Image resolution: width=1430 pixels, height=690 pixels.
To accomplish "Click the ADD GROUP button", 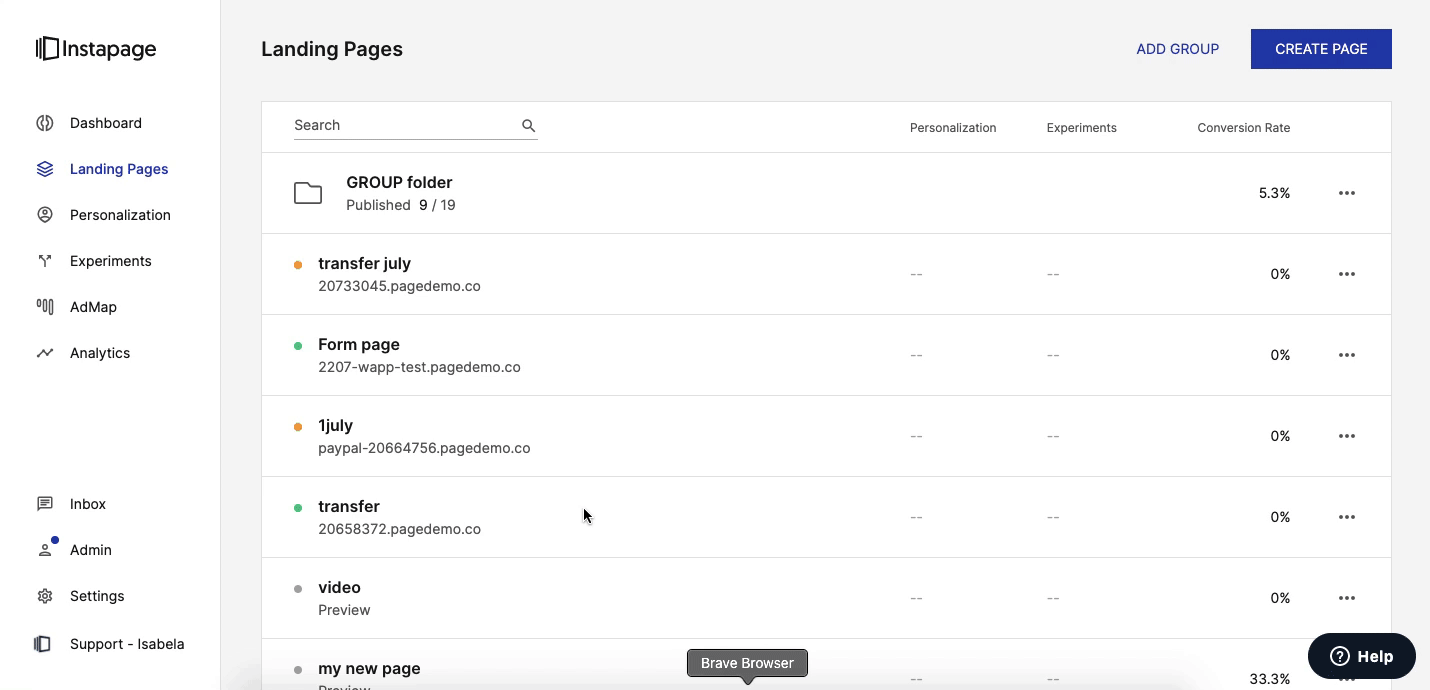I will pos(1178,49).
